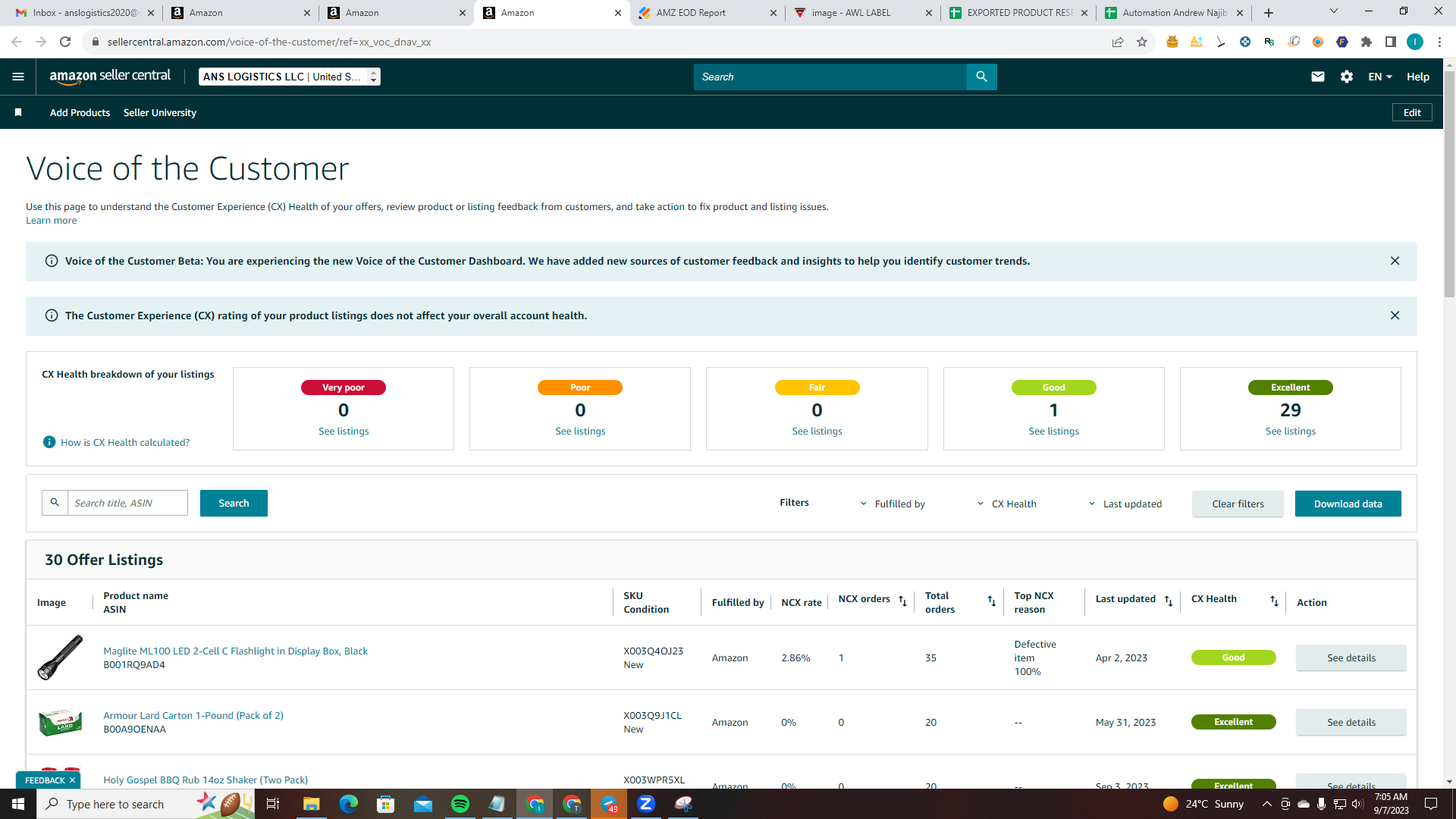Open the Chrome extensions puzzle icon
The height and width of the screenshot is (819, 1456).
point(1367,42)
